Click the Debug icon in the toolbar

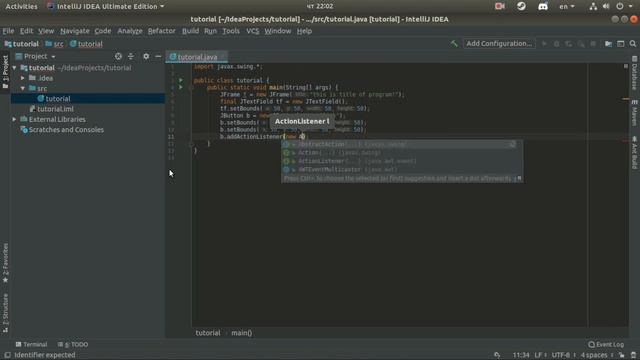click(x=556, y=44)
